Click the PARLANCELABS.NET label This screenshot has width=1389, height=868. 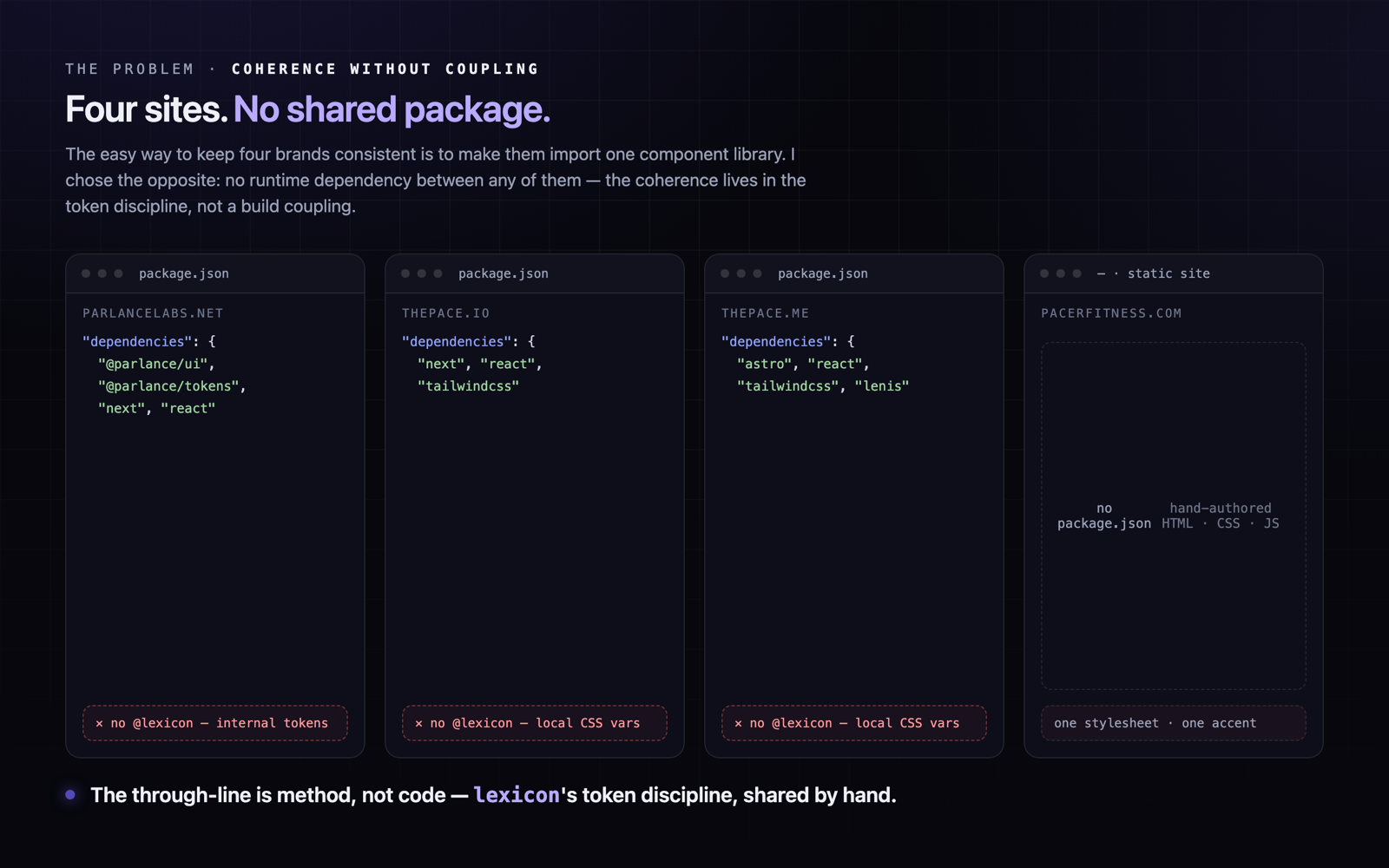tap(153, 313)
